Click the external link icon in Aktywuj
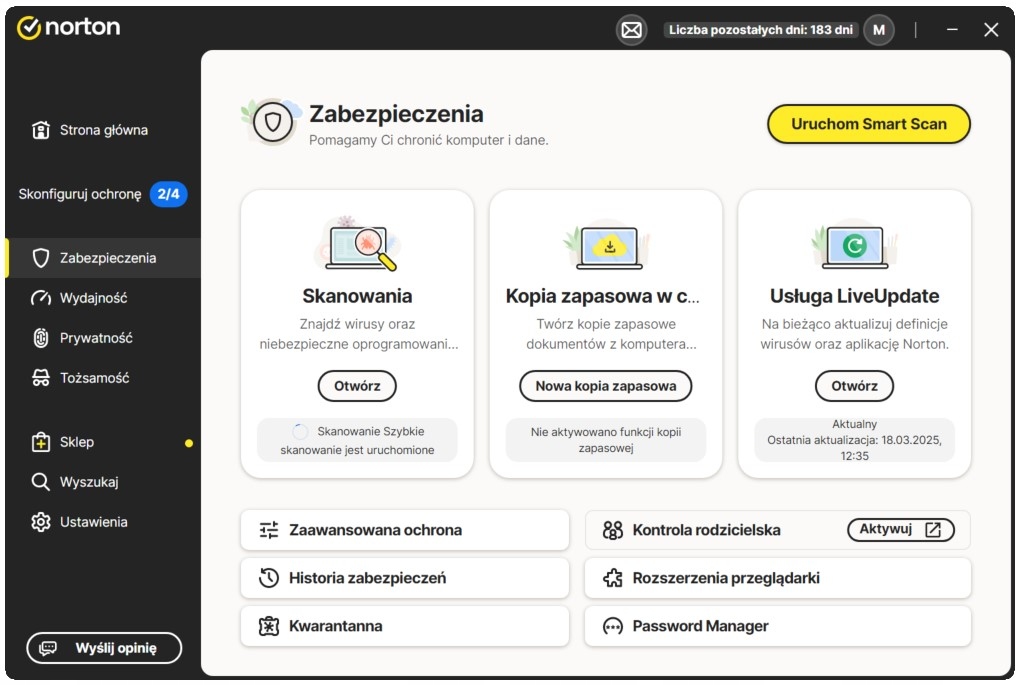This screenshot has width=1020, height=685. click(933, 530)
